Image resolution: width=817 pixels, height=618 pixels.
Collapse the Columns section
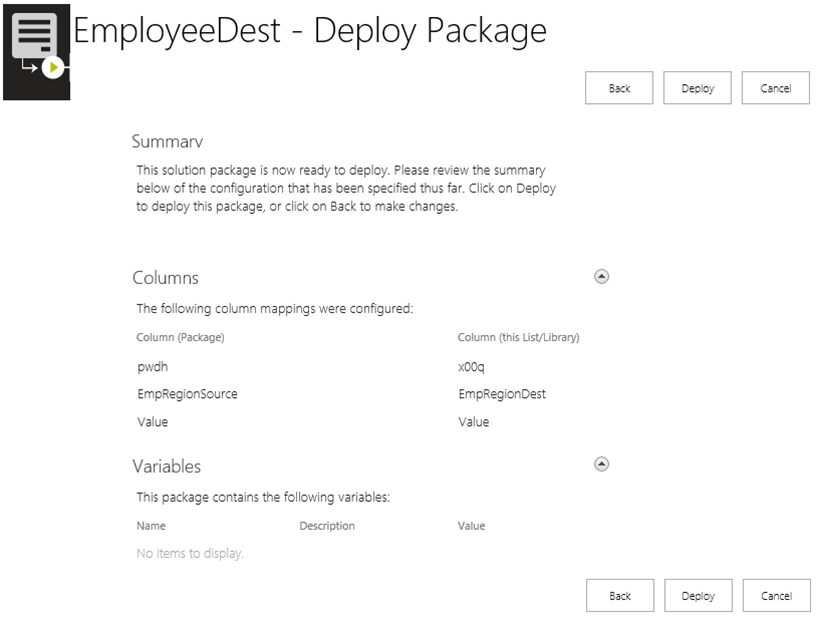[x=601, y=276]
